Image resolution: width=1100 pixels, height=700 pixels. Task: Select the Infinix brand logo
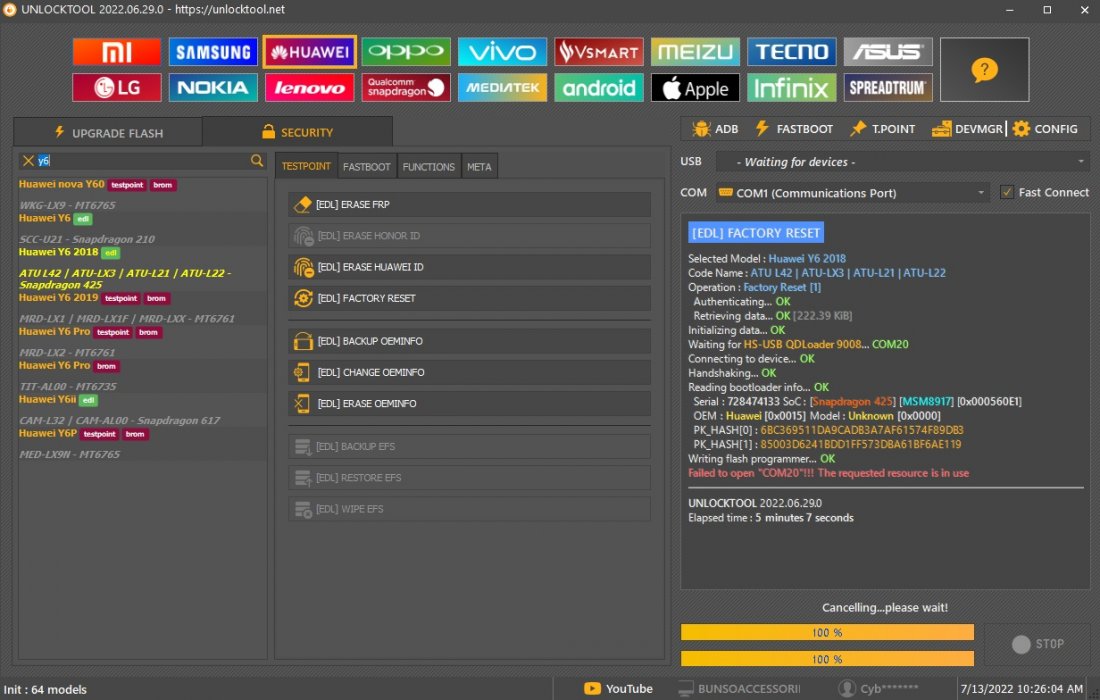(792, 88)
